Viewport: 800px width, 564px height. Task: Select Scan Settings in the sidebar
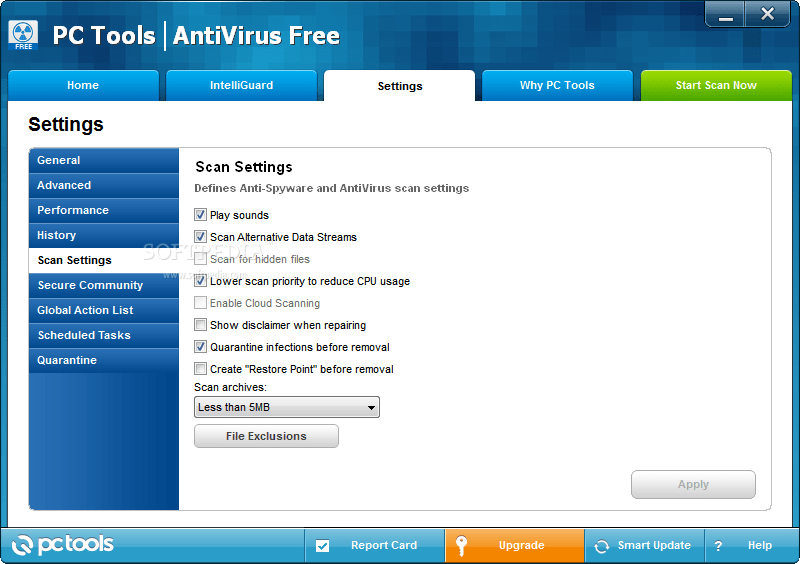pos(104,260)
